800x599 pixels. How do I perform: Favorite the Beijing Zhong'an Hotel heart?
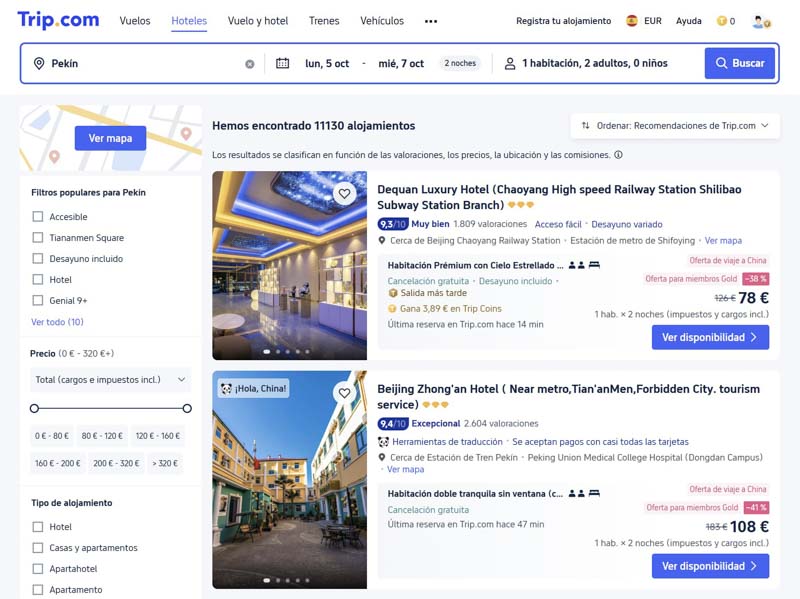(x=344, y=393)
